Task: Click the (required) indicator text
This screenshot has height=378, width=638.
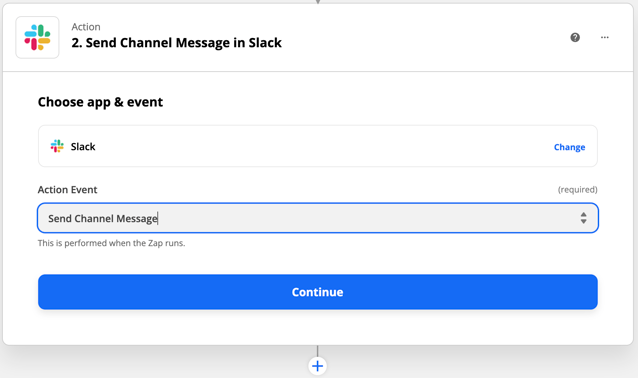Action: tap(577, 190)
